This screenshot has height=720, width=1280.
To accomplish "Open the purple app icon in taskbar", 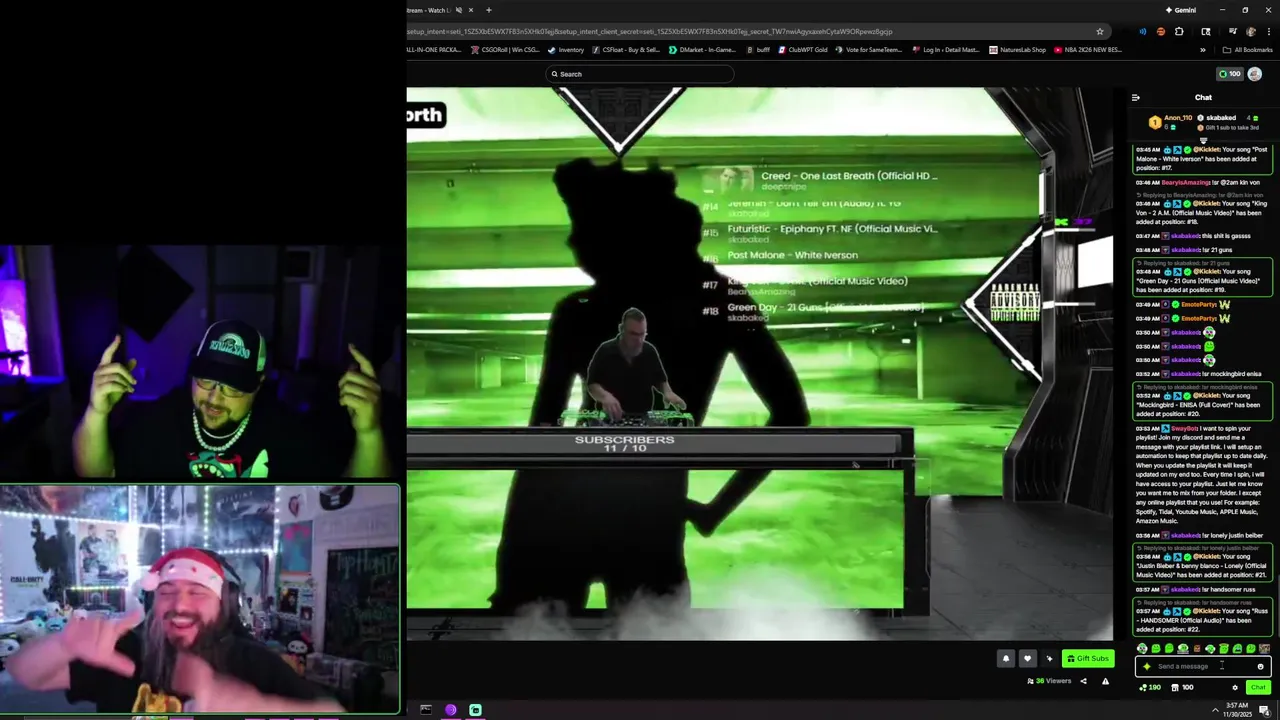I will [x=451, y=710].
